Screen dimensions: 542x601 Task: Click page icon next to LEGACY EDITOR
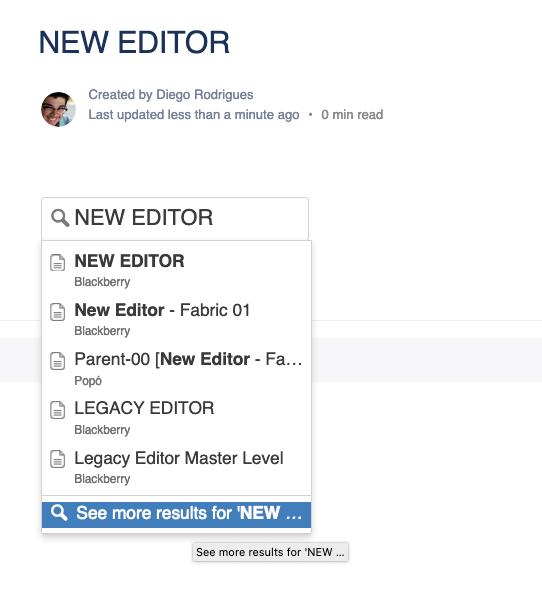point(57,410)
